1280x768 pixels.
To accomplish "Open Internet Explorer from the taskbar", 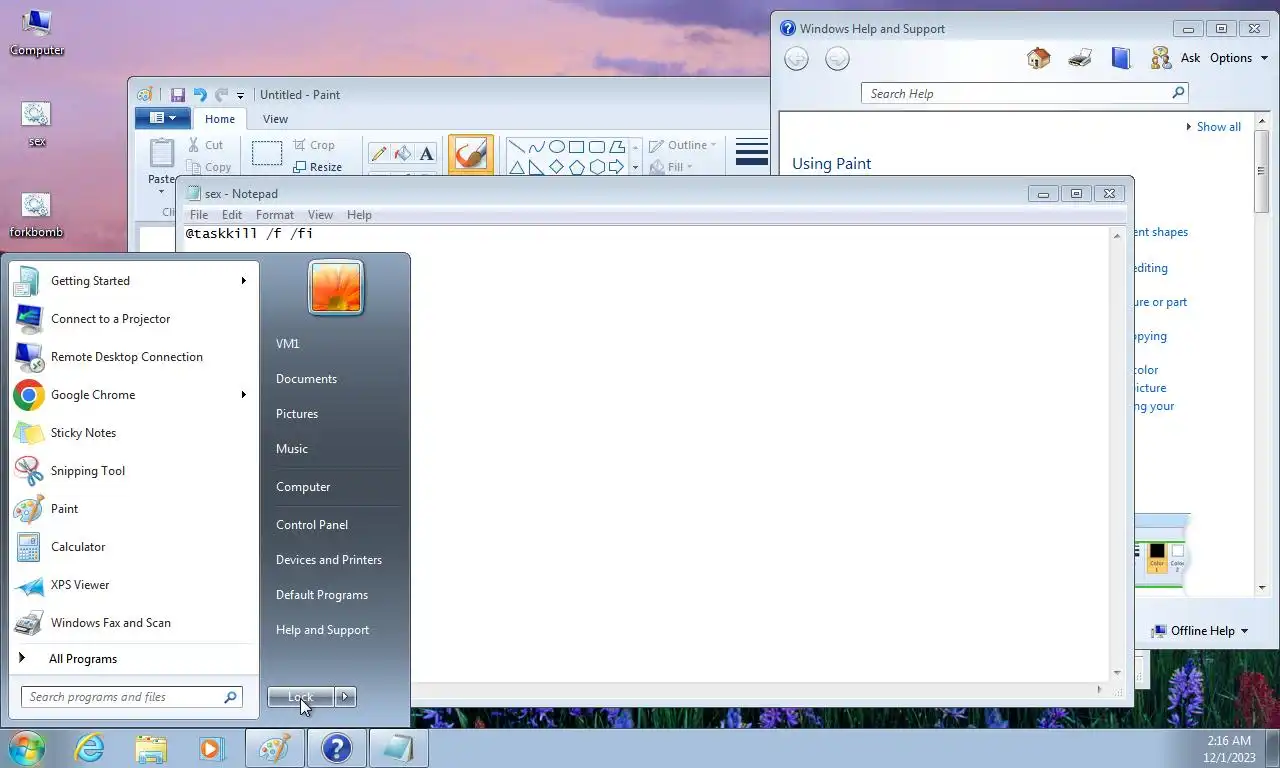I will pos(89,748).
